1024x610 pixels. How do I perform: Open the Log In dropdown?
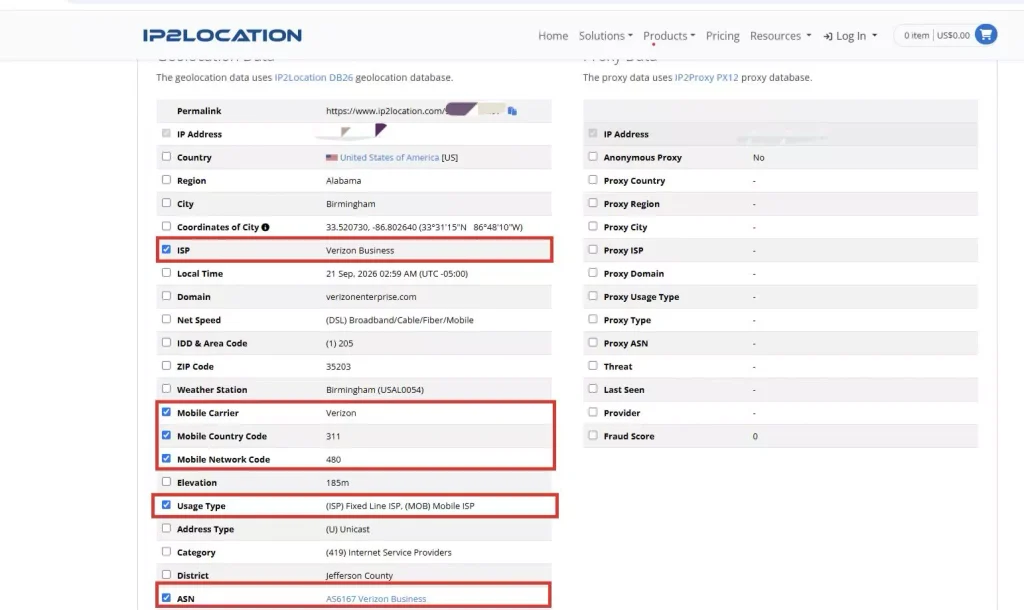[x=850, y=36]
